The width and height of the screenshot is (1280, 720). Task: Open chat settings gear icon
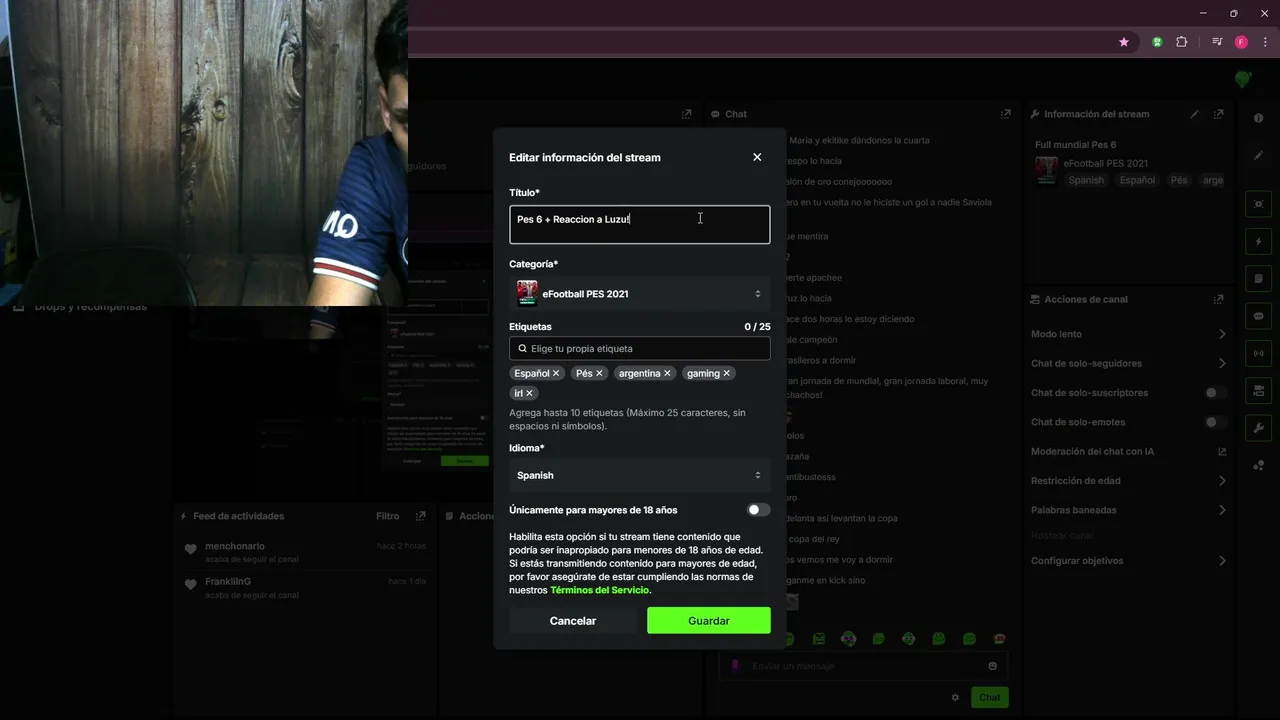pos(955,697)
